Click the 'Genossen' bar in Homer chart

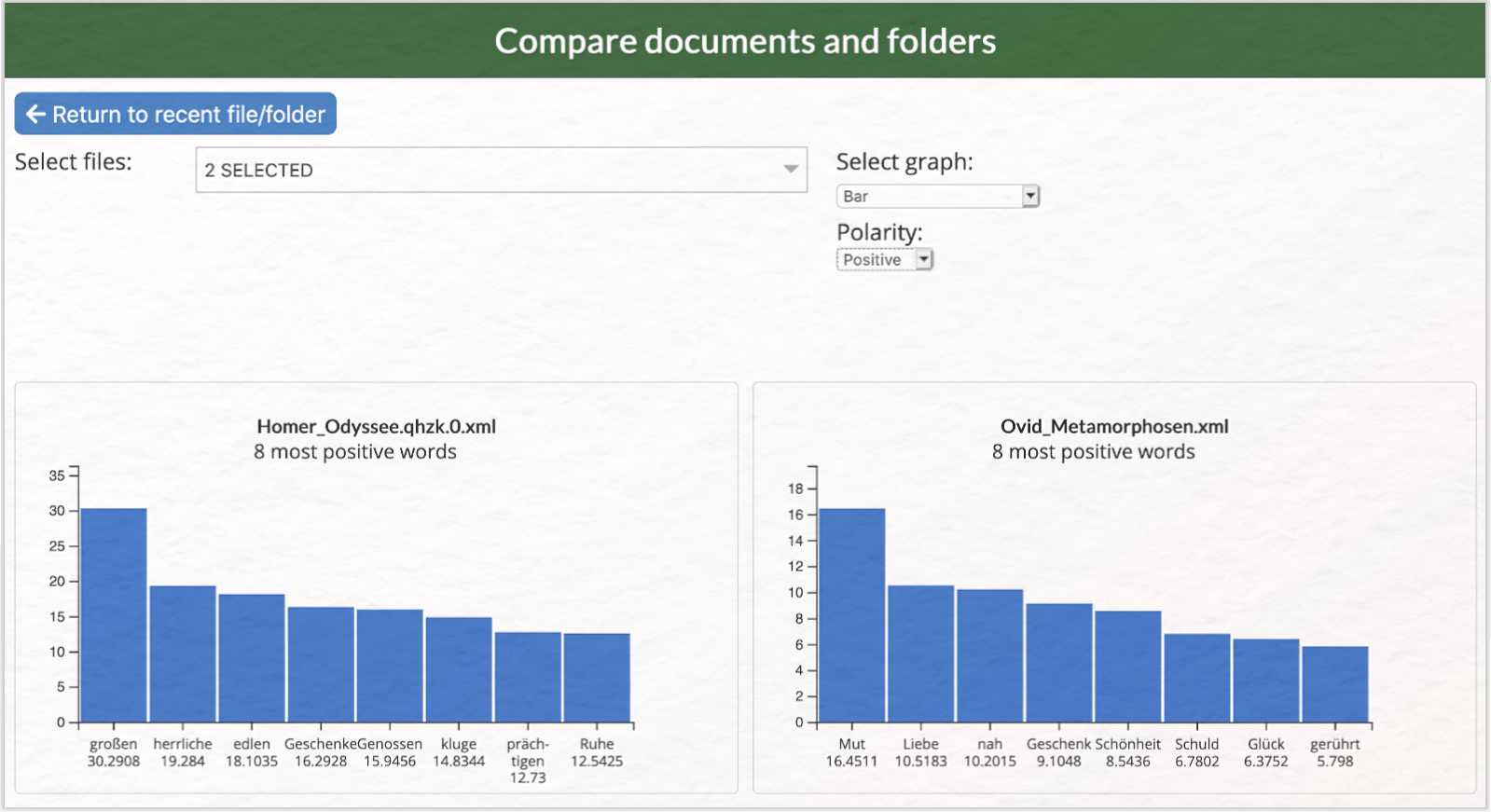390,666
